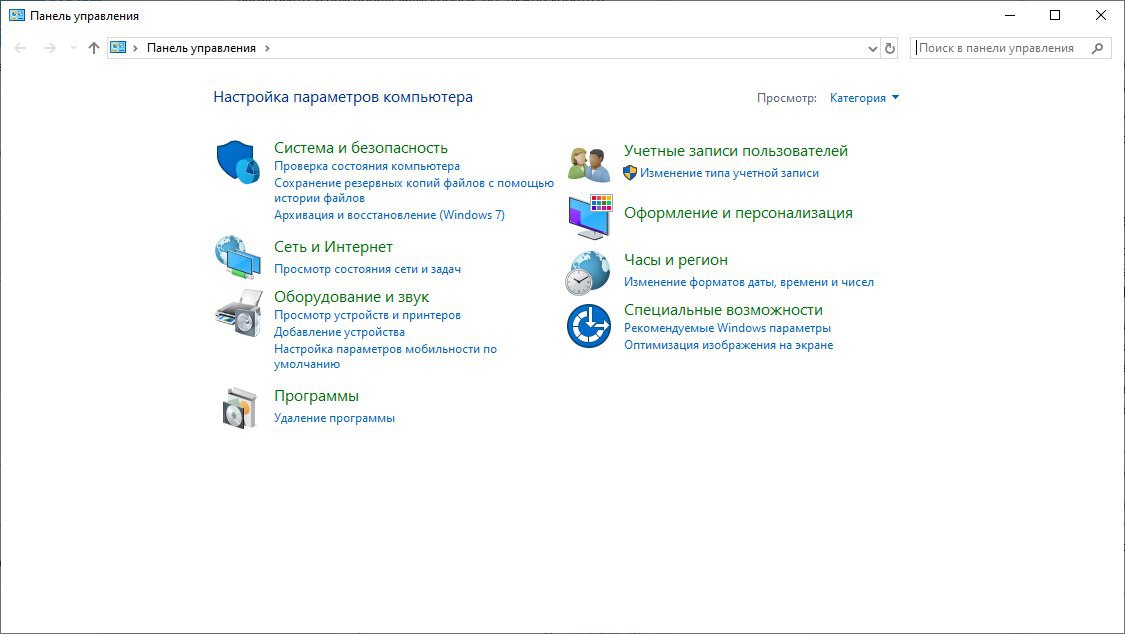Open the User Accounts people icon
Screen dimensions: 1125x634
coord(589,164)
